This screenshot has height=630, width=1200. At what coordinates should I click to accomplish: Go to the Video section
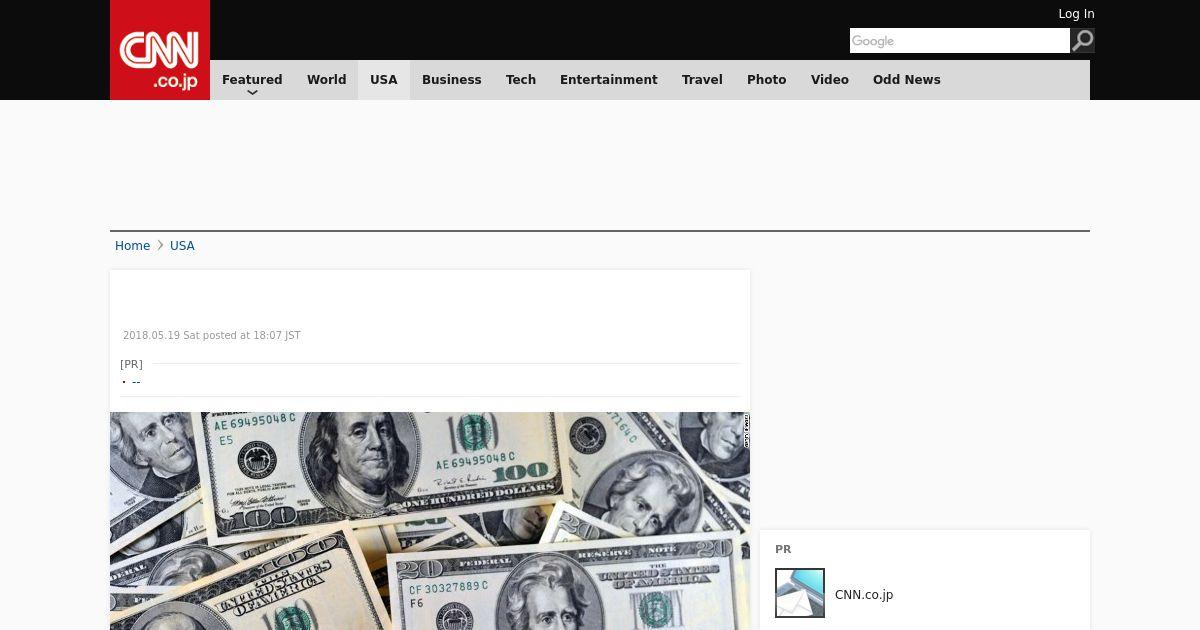point(830,80)
